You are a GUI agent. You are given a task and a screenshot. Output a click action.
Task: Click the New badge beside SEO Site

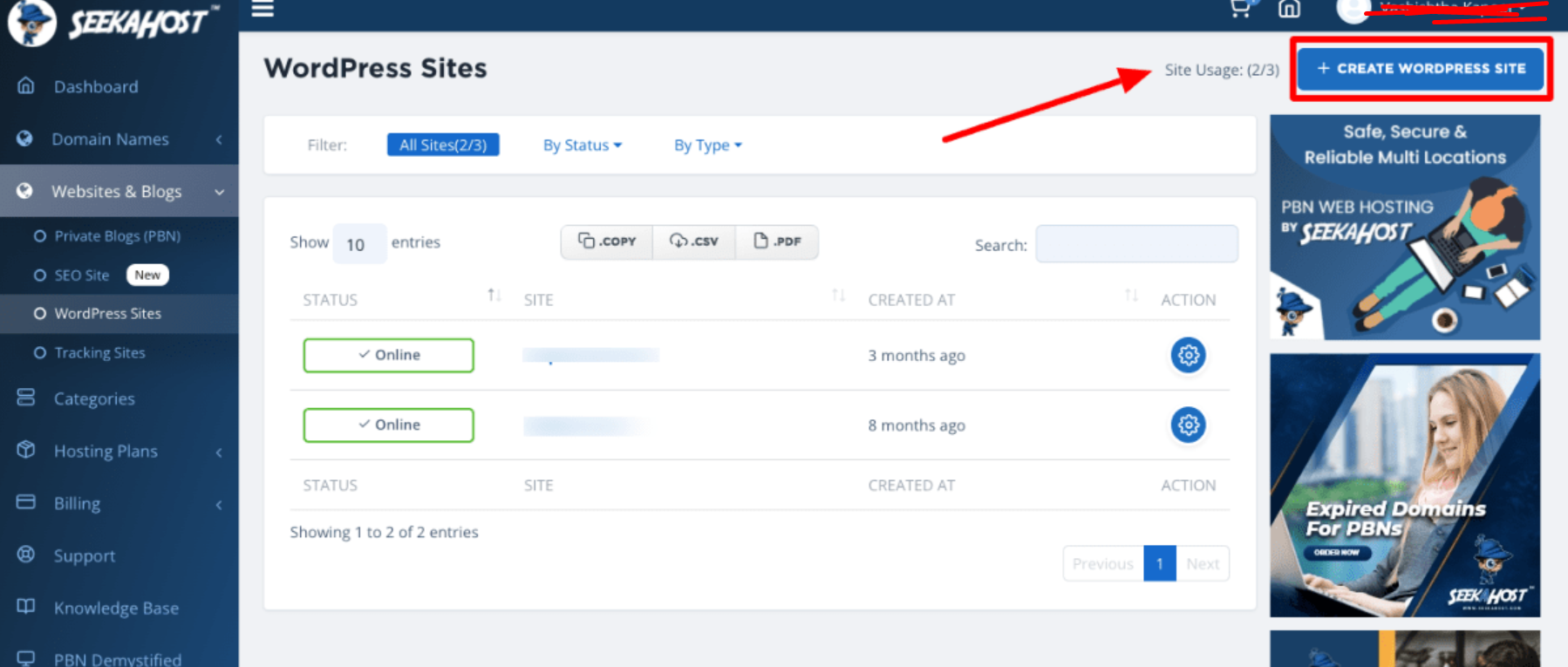147,275
